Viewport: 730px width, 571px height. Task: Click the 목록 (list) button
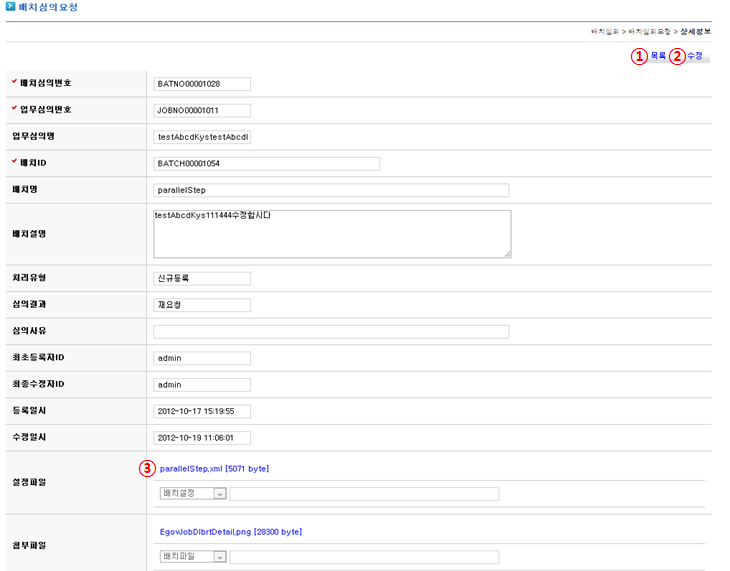coord(658,57)
